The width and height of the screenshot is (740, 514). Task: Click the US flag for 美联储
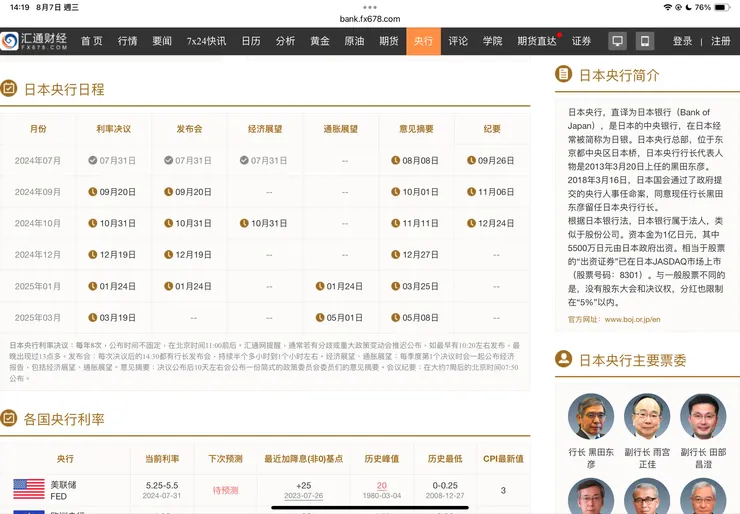pyautogui.click(x=29, y=489)
